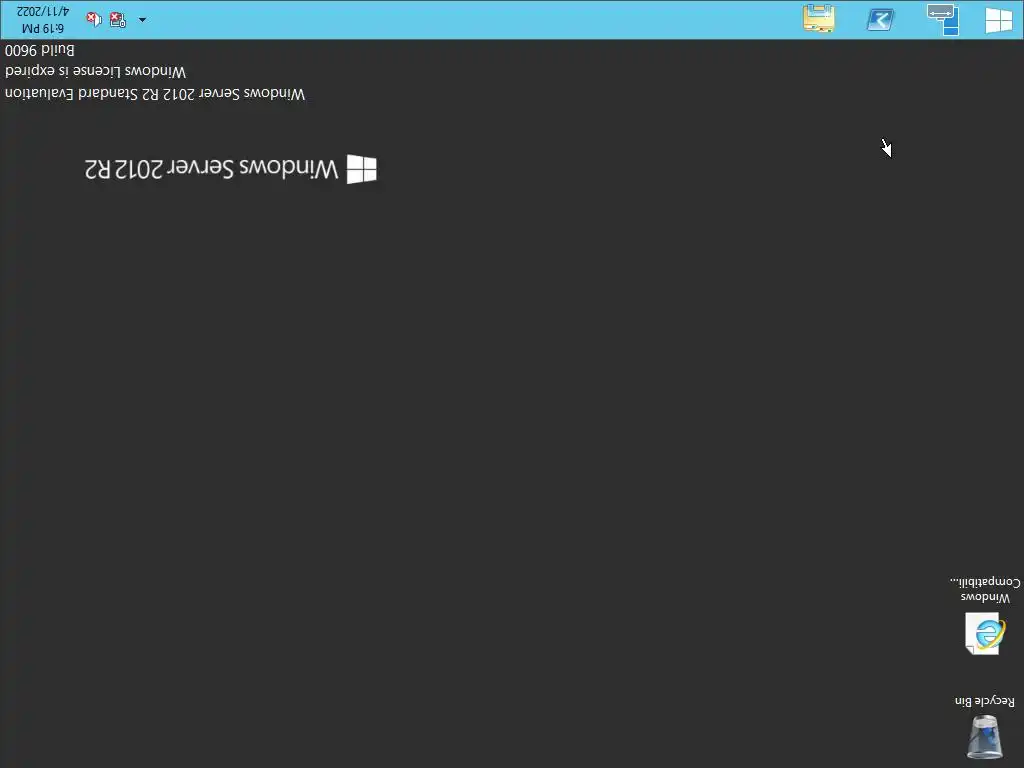This screenshot has height=768, width=1024.
Task: Click the network status tray icon
Action: tap(118, 20)
